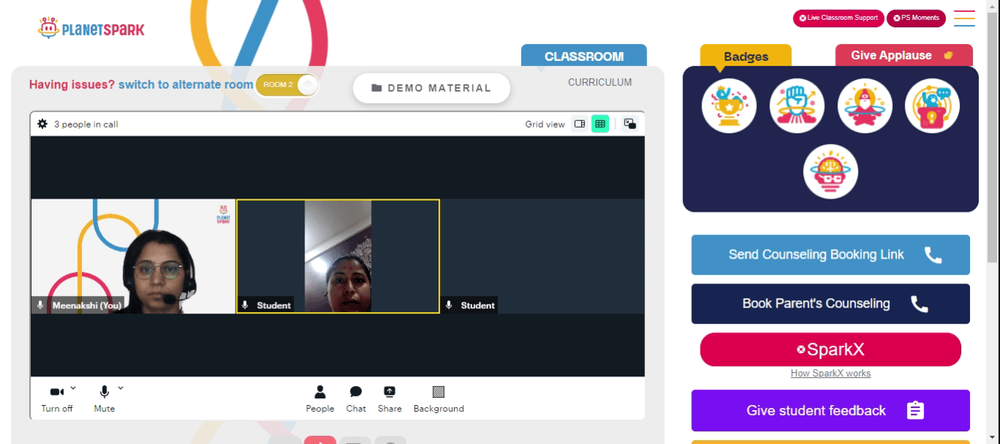Viewport: 1000px width, 444px height.
Task: Click mic icon on Meenakshi's tile
Action: [41, 306]
